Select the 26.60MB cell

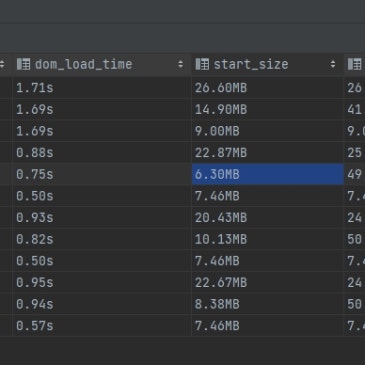268,88
